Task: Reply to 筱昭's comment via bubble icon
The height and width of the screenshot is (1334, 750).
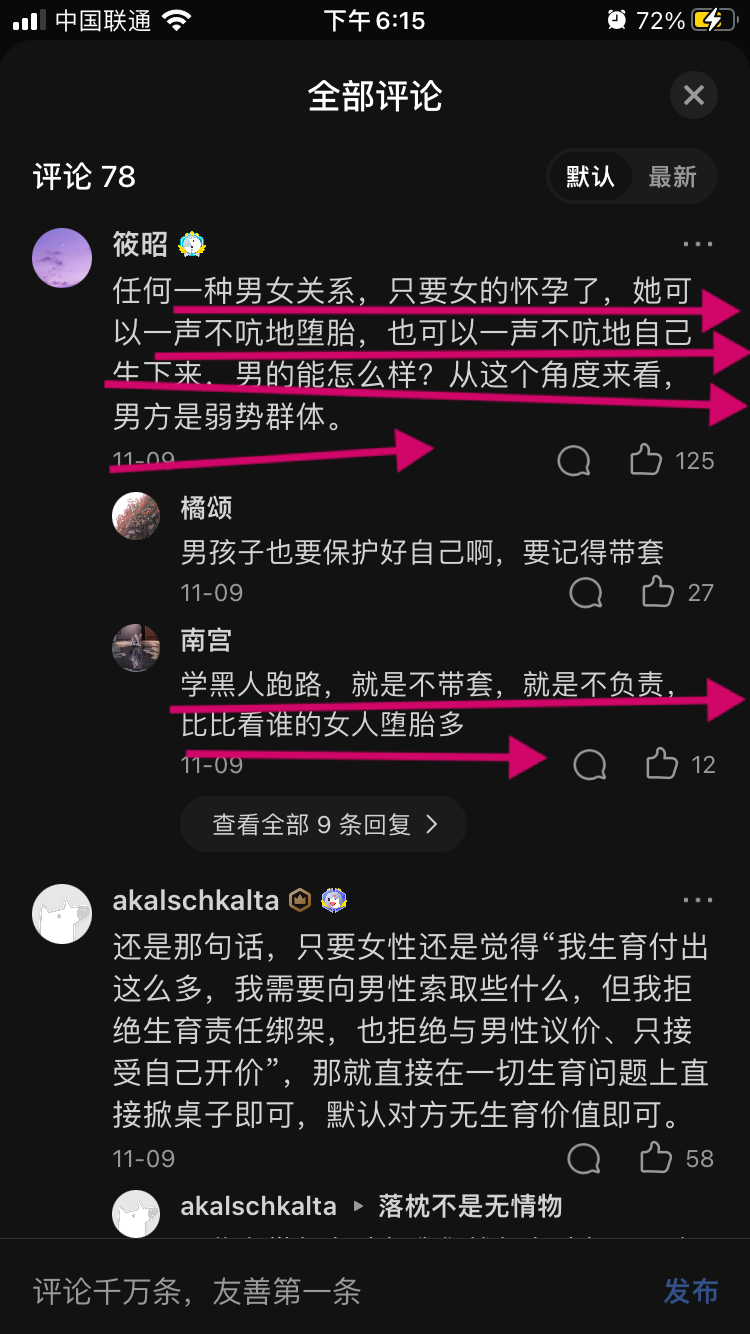Action: click(574, 461)
